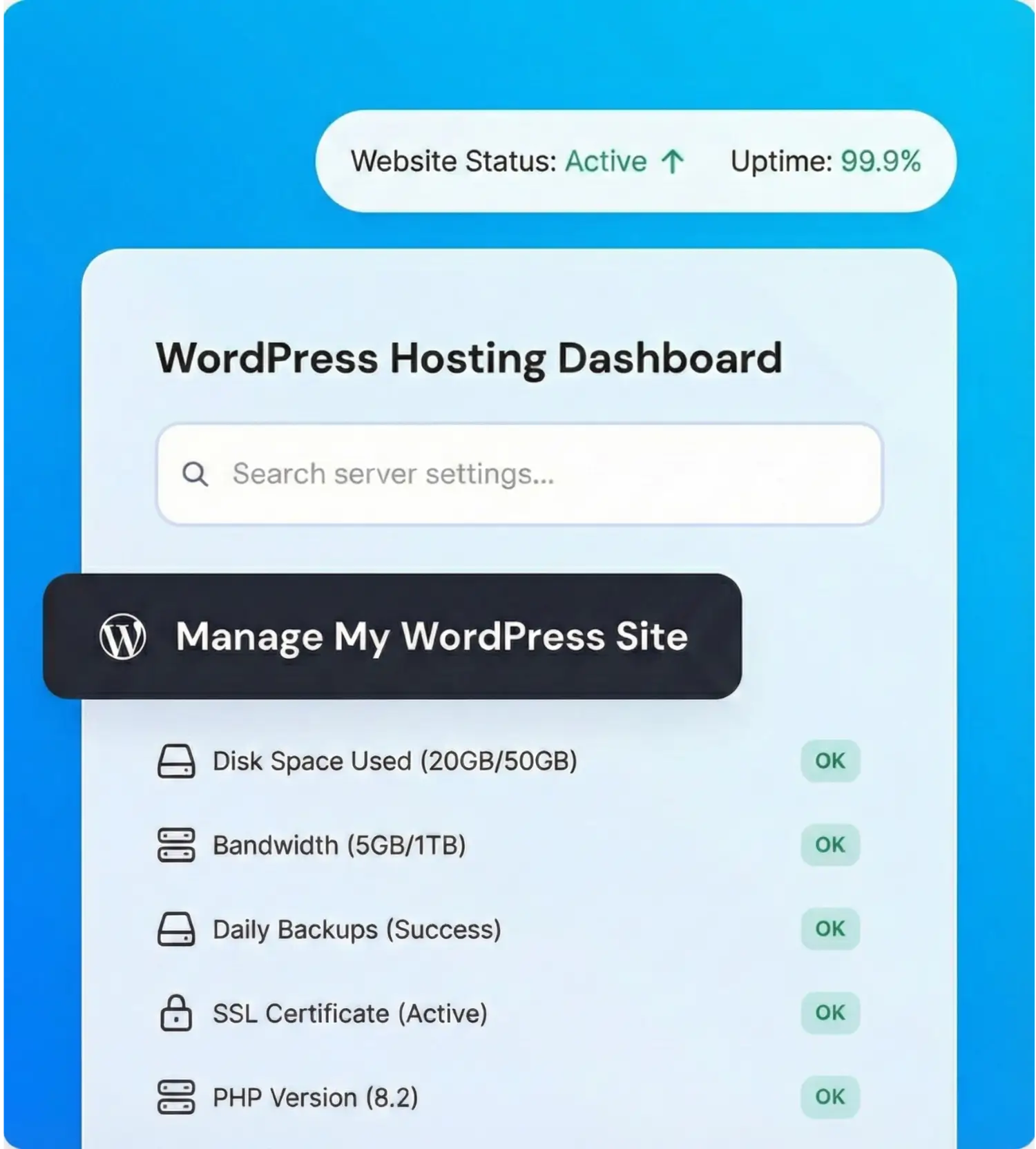Select the SSL Certificate (Active) text
This screenshot has width=1036, height=1149.
point(350,1014)
